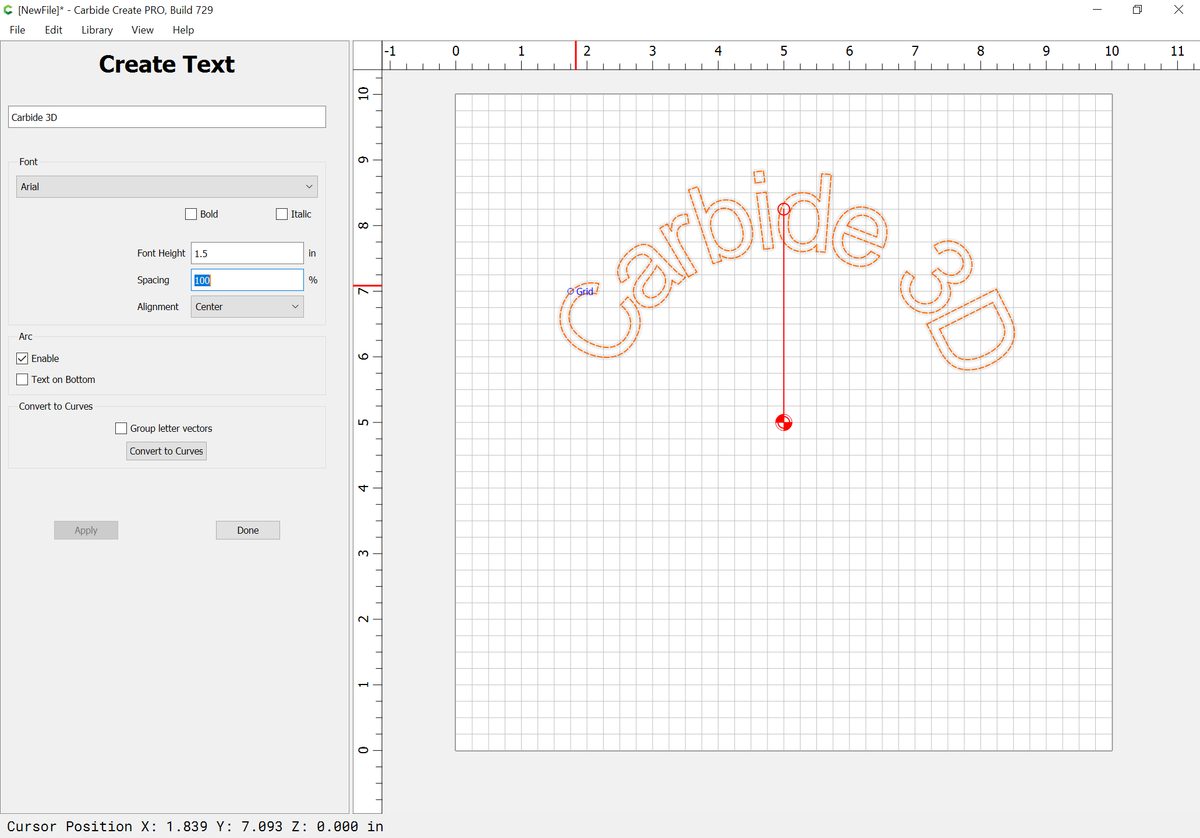Click the Spacing percentage field
The width and height of the screenshot is (1200, 838).
(246, 280)
